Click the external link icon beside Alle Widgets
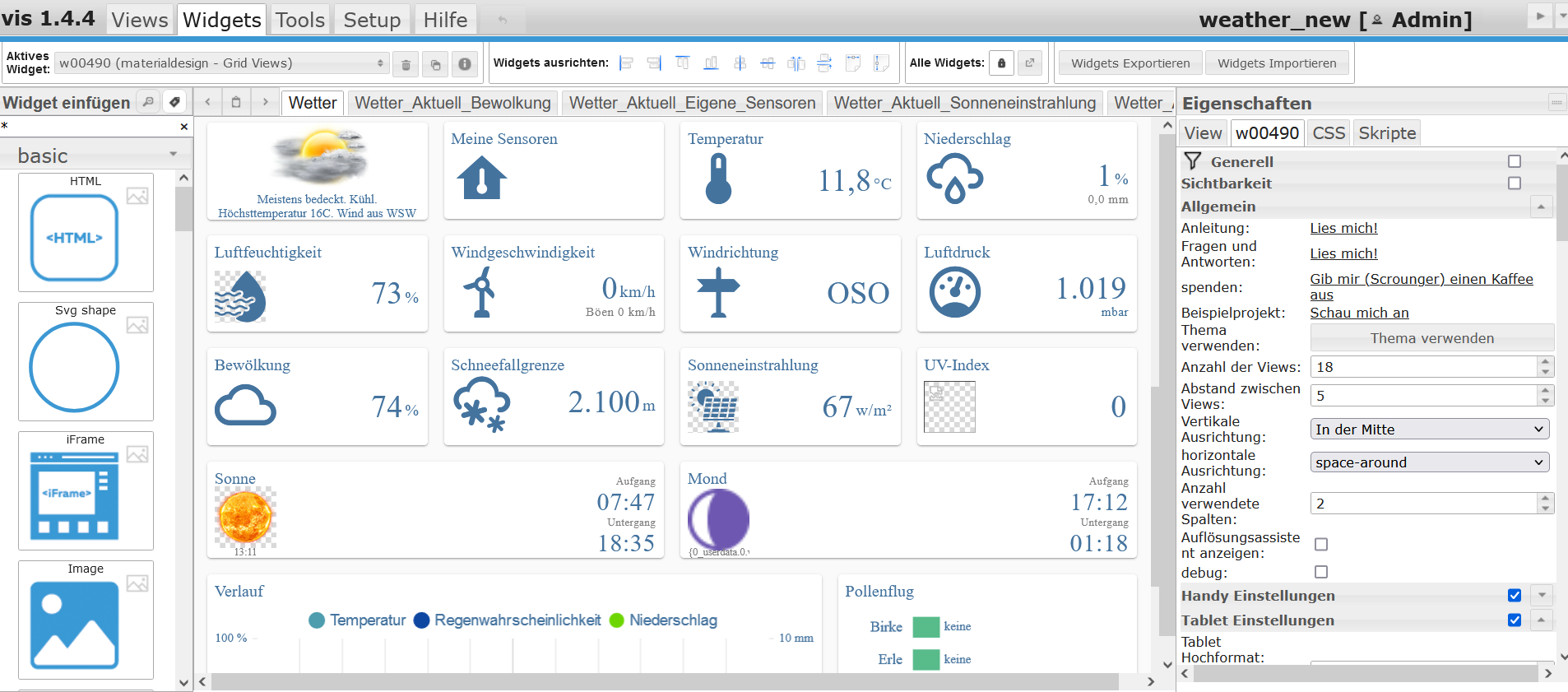Viewport: 1568px width, 692px height. [1030, 63]
